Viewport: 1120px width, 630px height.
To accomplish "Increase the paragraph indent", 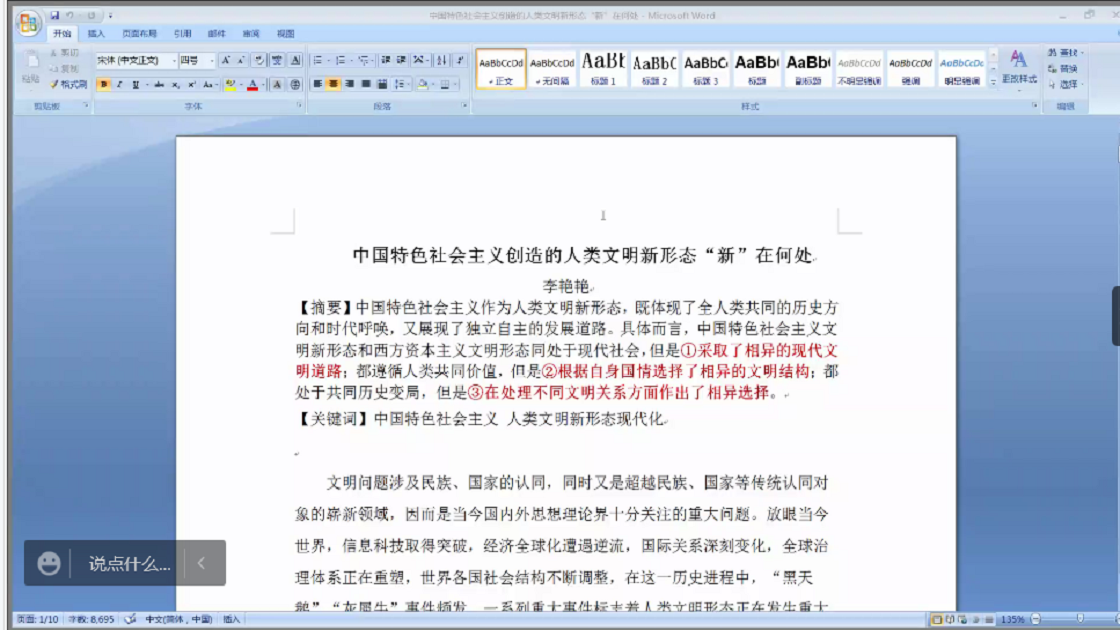I will [x=401, y=61].
